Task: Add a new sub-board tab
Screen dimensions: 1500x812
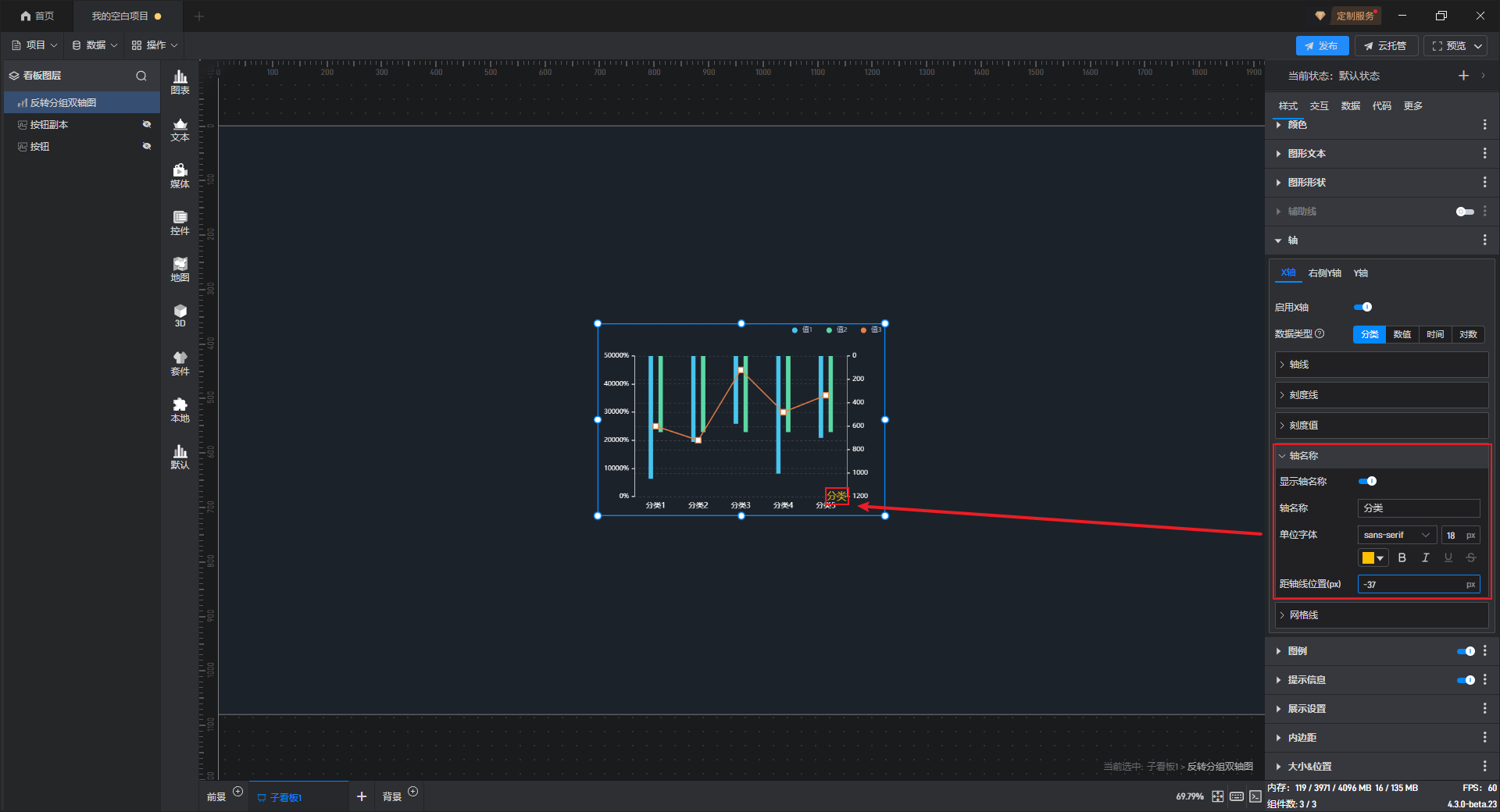Action: [x=362, y=796]
